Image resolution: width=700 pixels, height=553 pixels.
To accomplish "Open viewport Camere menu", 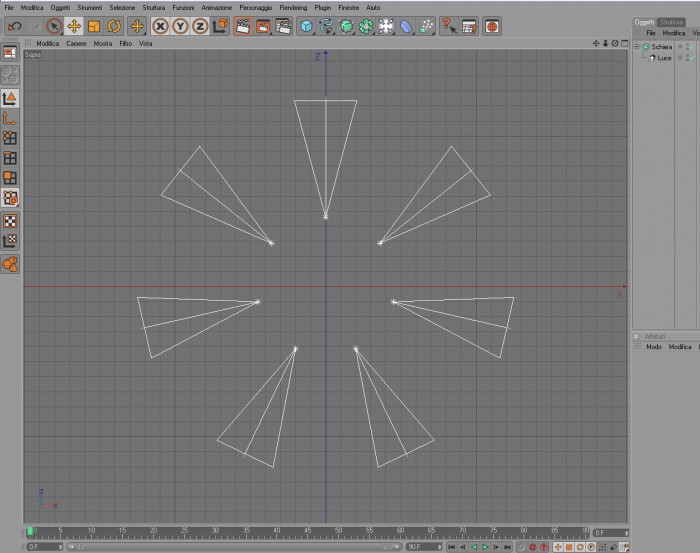I will tap(76, 43).
